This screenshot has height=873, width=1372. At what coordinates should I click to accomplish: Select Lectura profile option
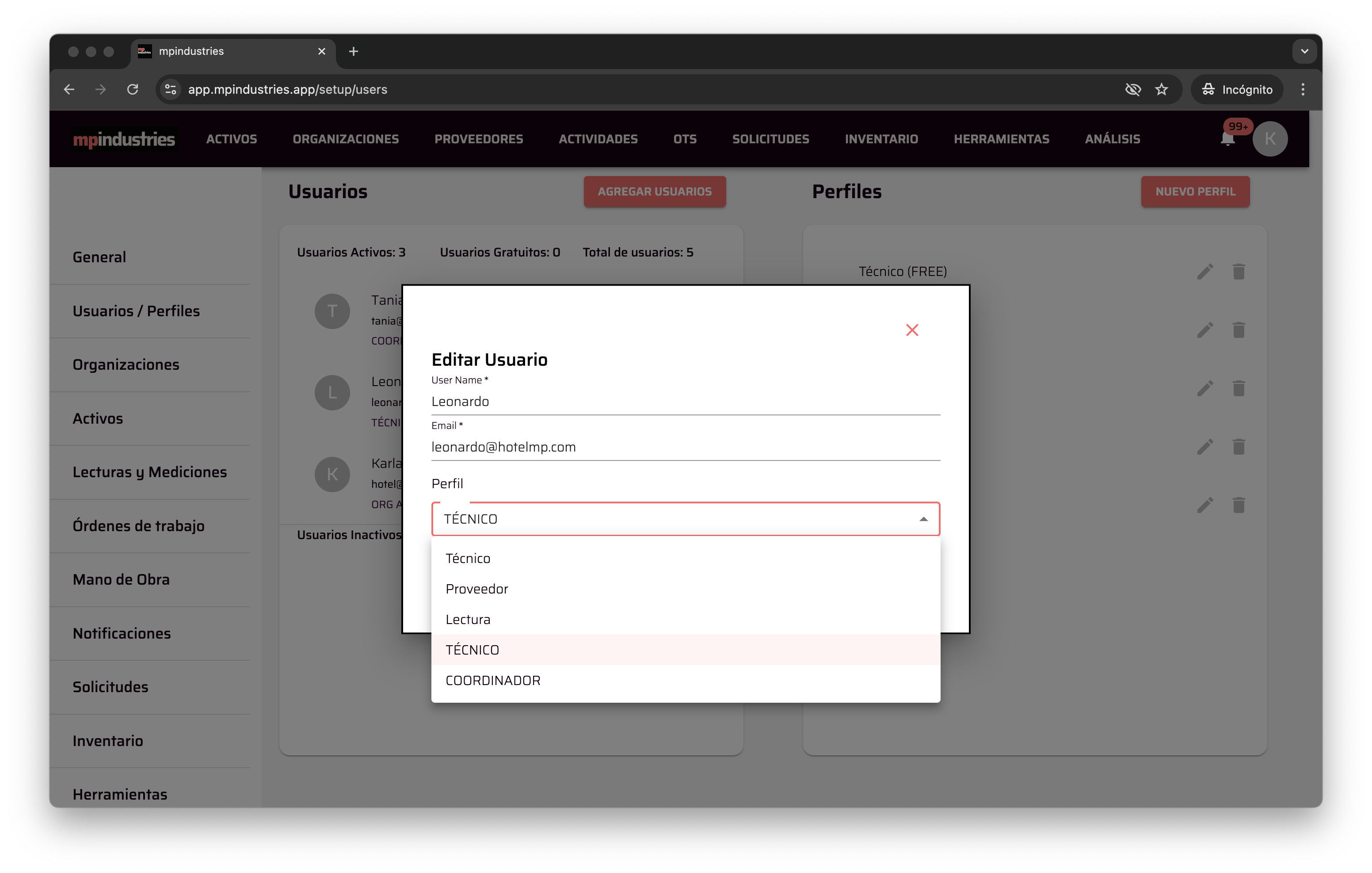[x=468, y=619]
